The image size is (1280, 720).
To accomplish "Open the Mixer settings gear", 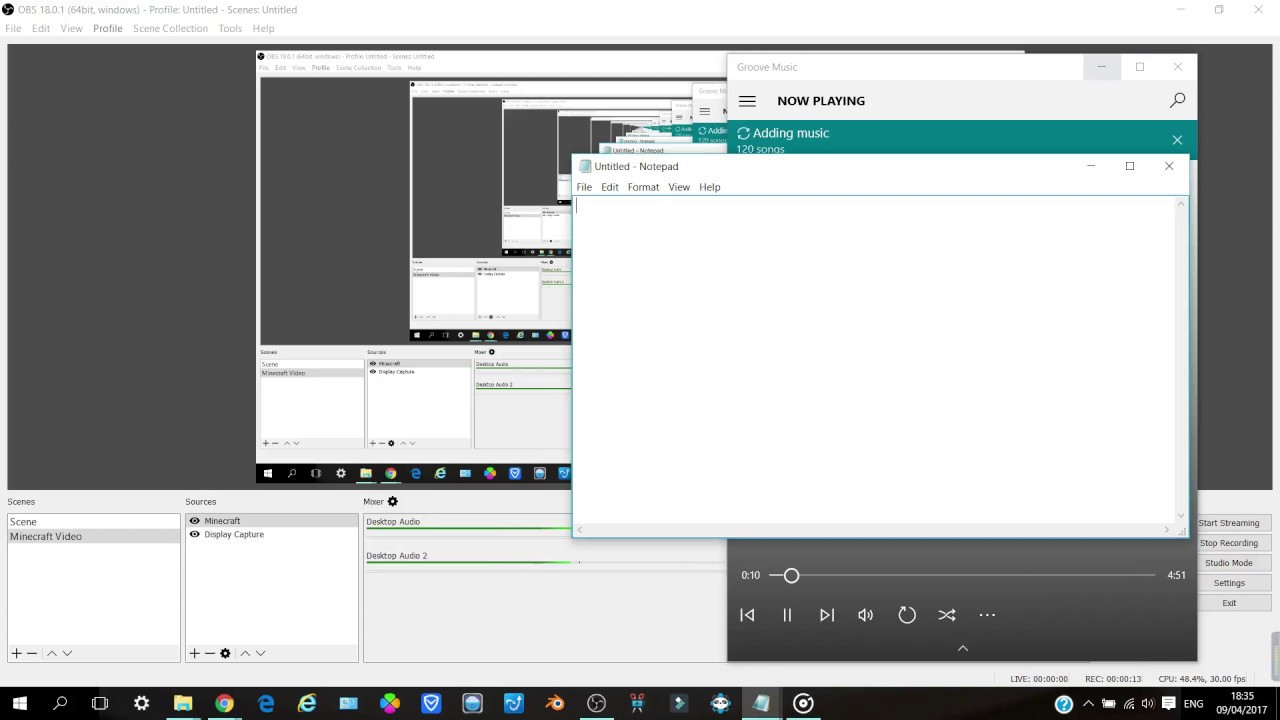I will (x=393, y=501).
